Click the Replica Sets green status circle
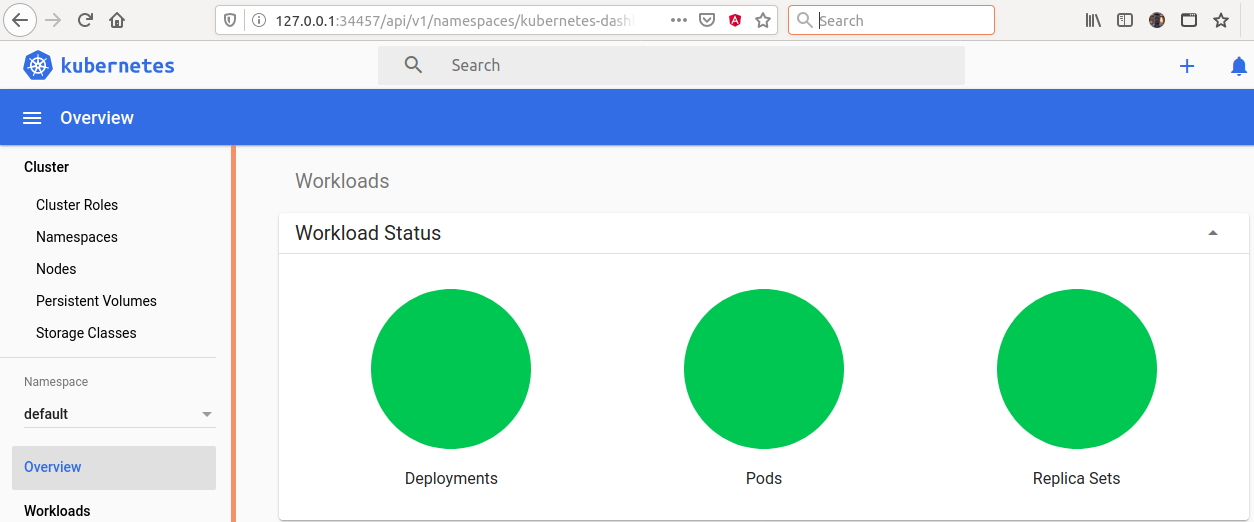Screen dimensions: 1254x522 1077,369
